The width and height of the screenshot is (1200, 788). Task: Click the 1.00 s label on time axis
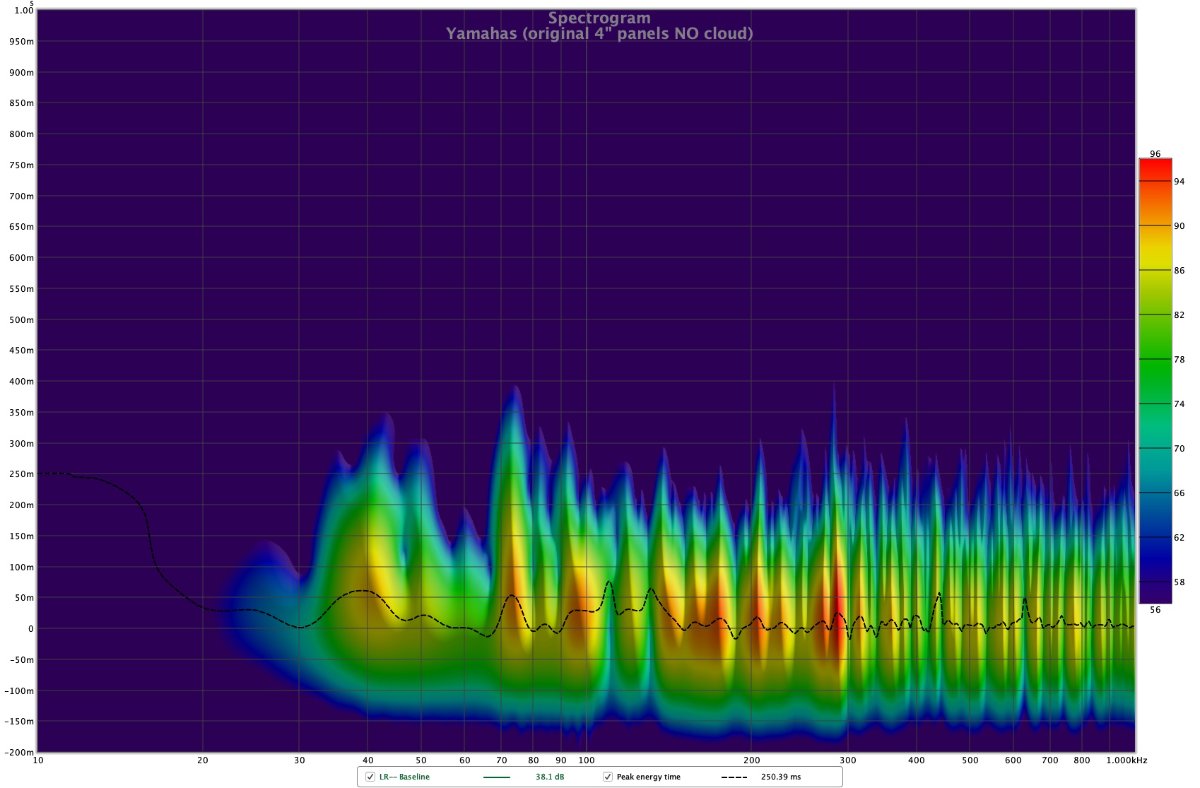coord(23,11)
